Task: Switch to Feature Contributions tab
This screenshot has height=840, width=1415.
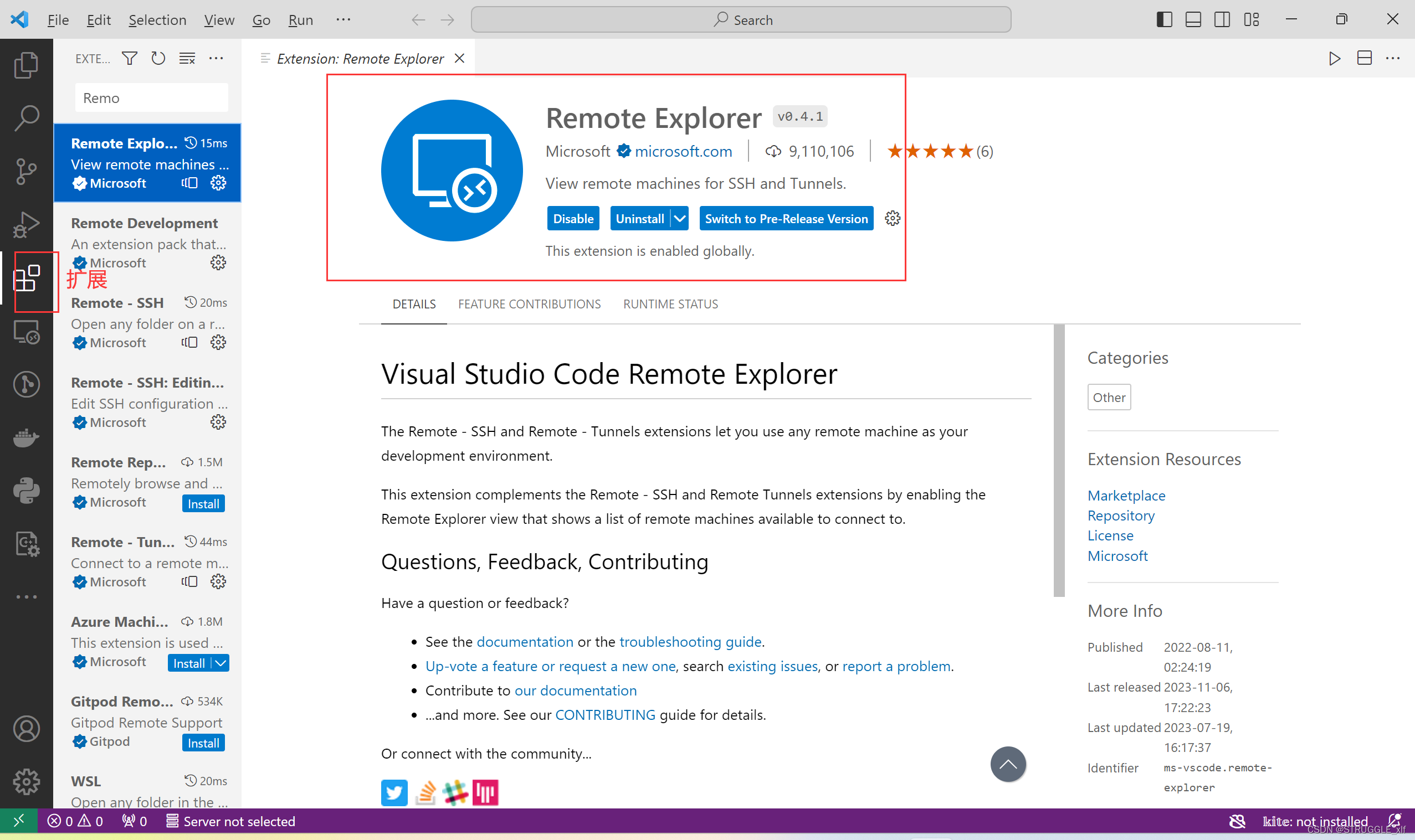Action: pos(529,304)
